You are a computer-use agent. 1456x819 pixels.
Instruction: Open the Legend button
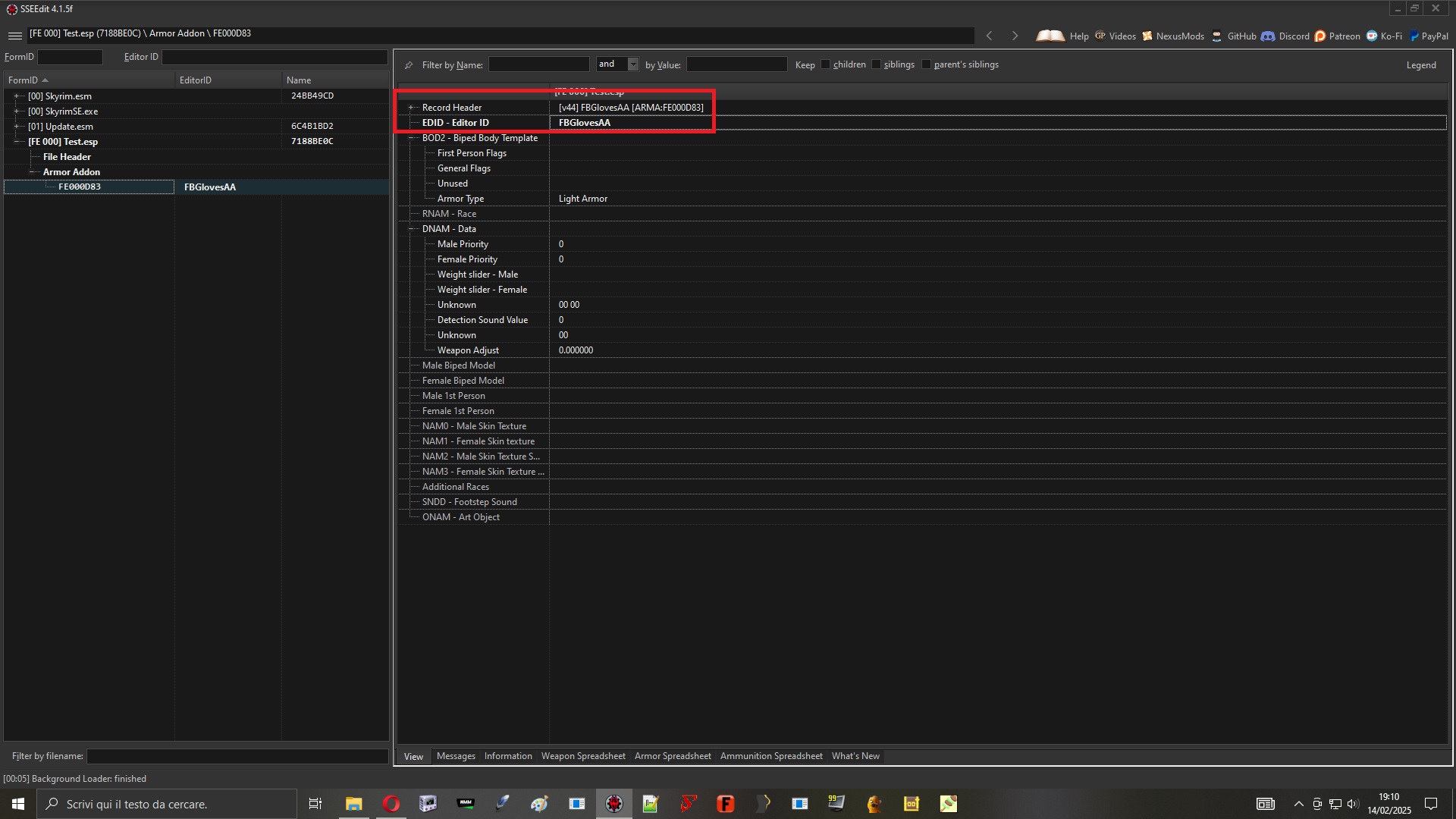click(x=1421, y=65)
